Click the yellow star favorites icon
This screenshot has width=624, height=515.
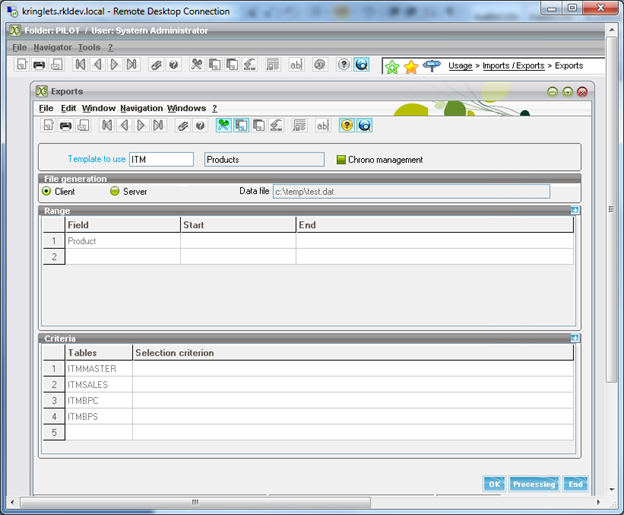click(x=411, y=66)
